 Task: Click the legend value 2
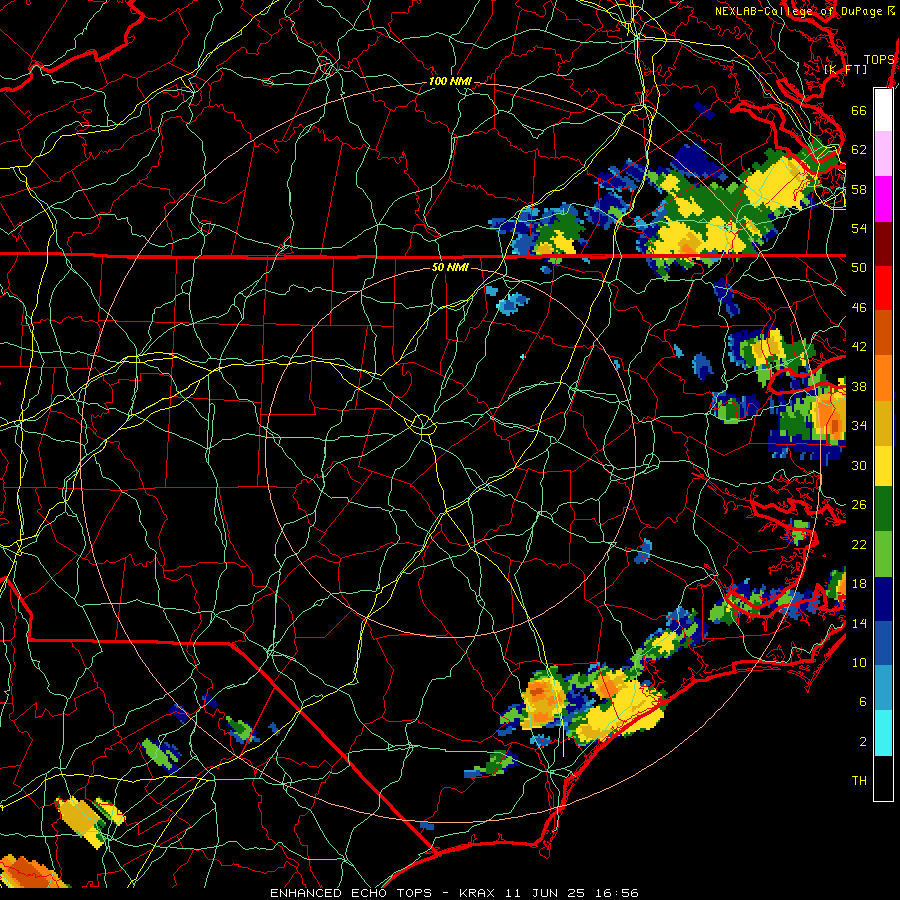(863, 742)
